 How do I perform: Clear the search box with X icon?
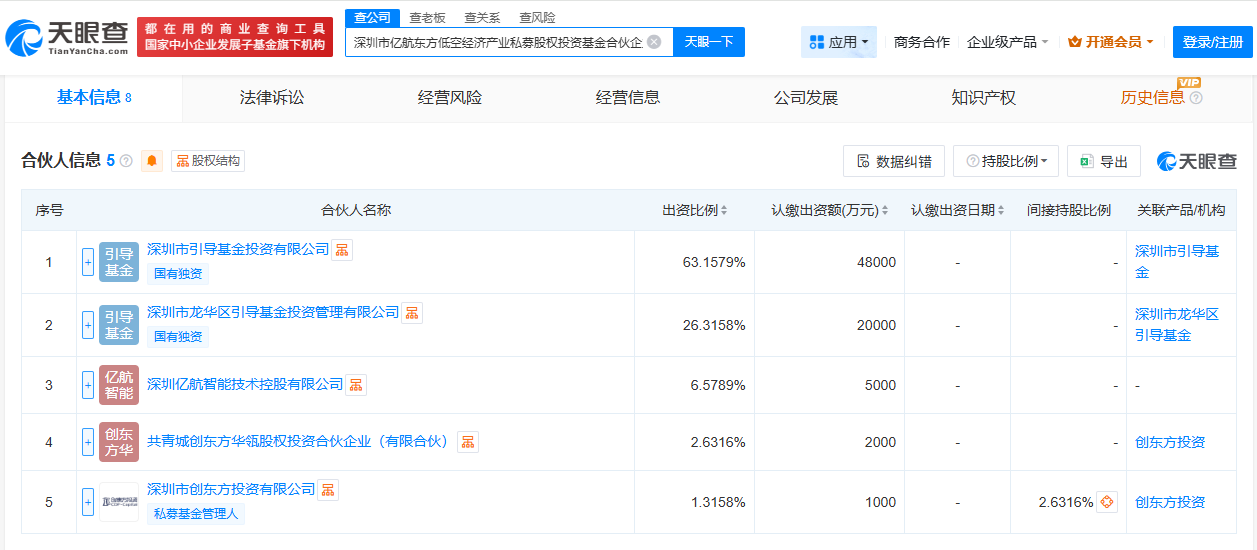(654, 42)
